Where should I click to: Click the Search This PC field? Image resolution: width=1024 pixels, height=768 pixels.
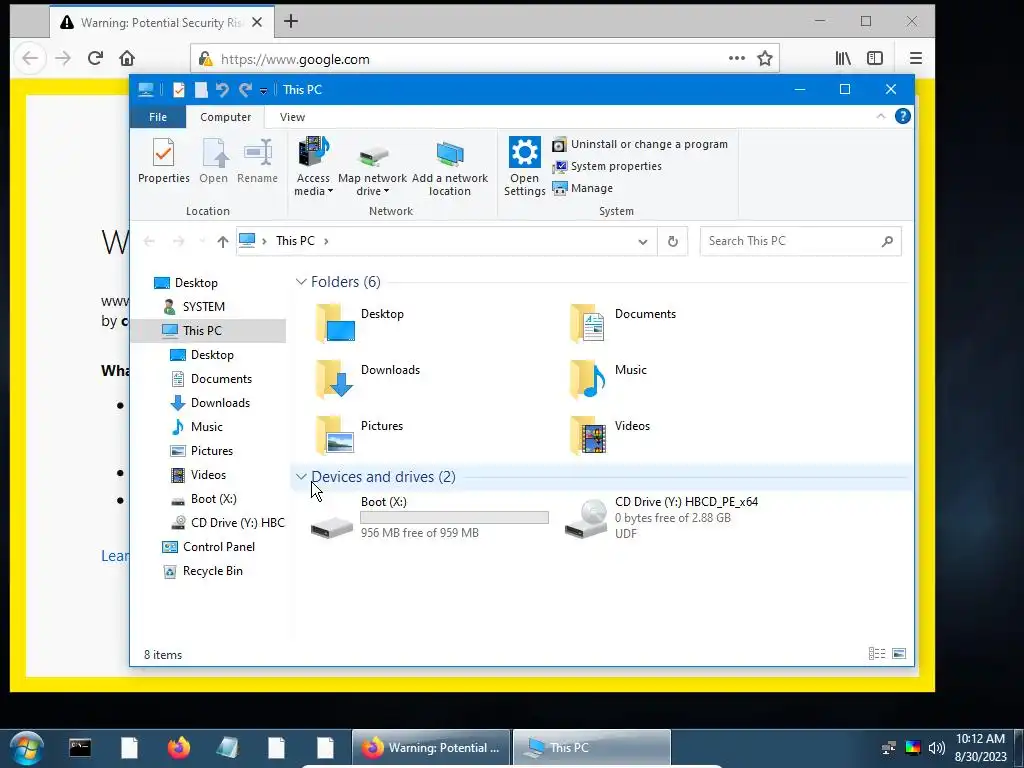pyautogui.click(x=801, y=241)
